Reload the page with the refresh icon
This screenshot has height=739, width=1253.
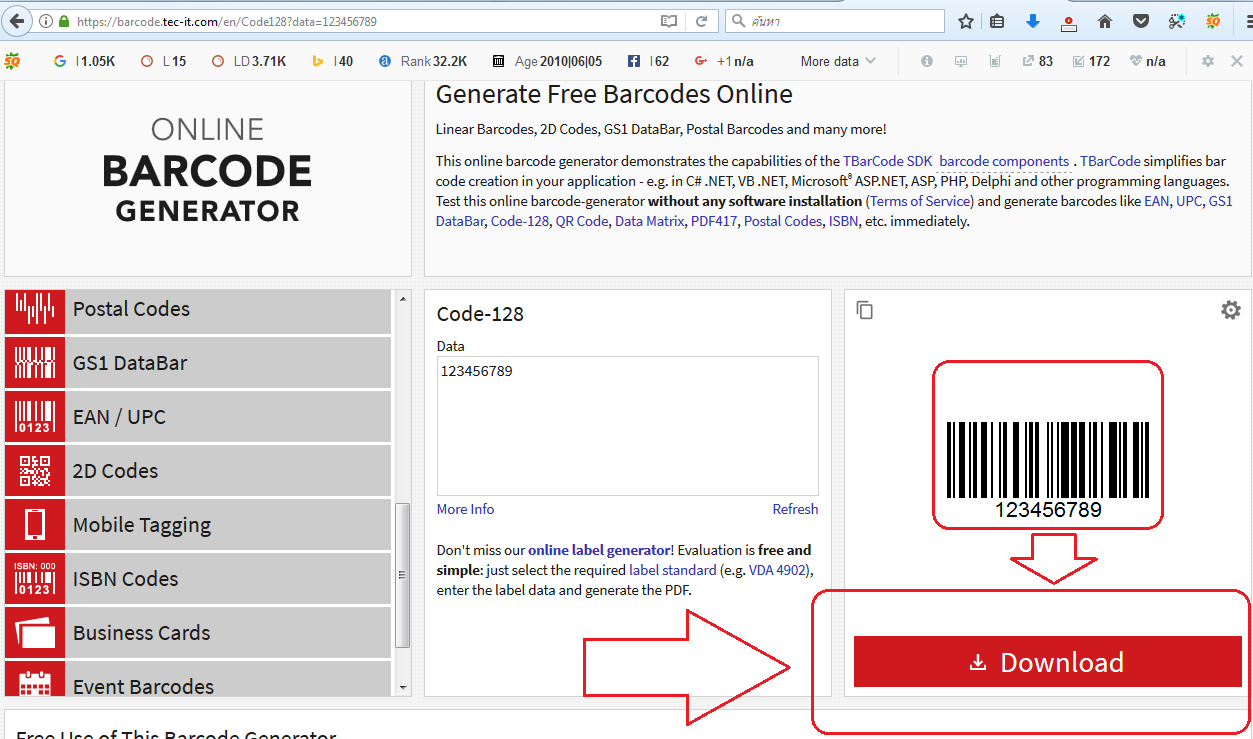(x=702, y=21)
